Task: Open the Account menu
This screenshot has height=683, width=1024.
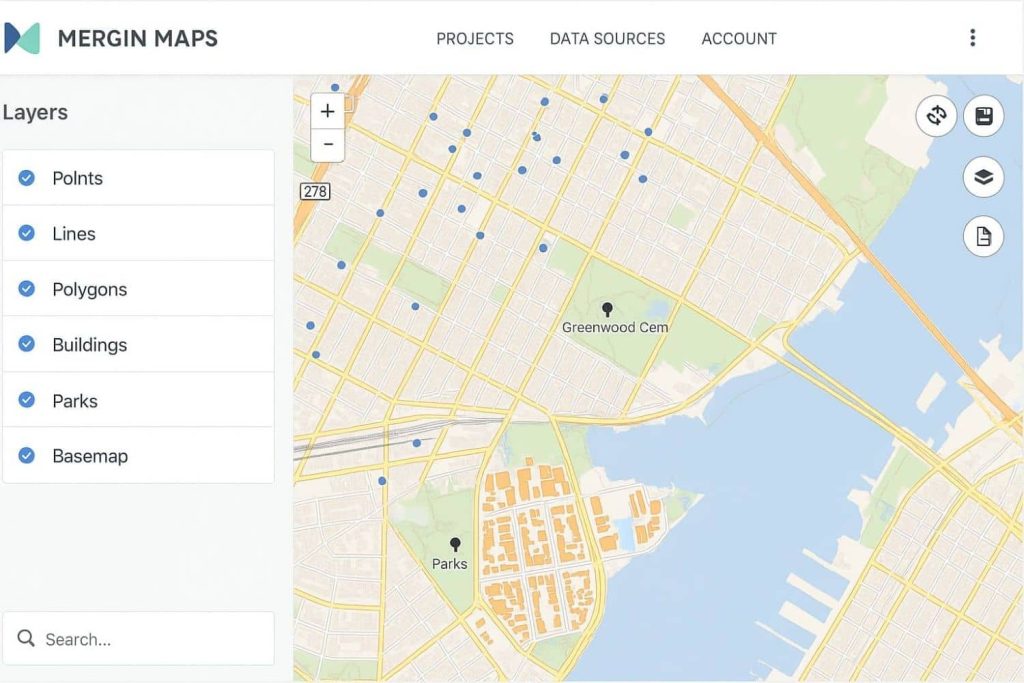Action: click(x=739, y=39)
